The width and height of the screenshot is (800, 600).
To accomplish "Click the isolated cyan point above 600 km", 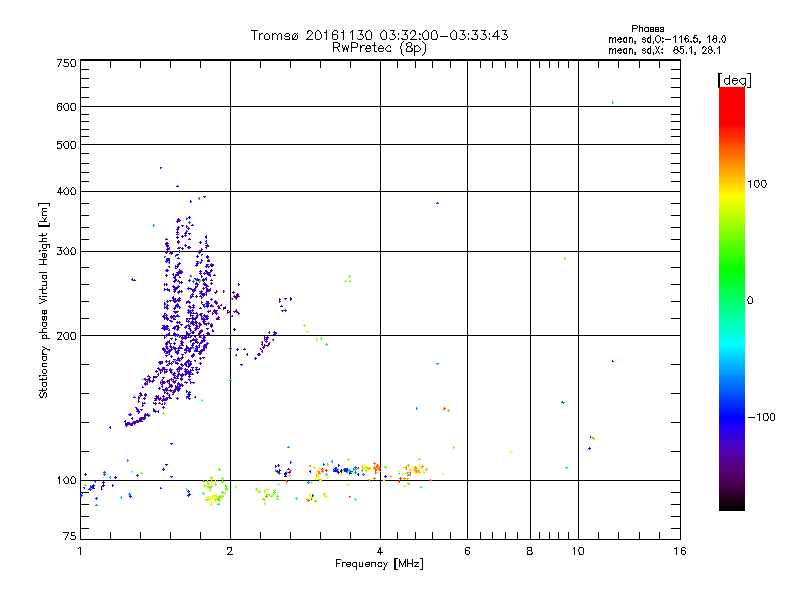I will [613, 103].
